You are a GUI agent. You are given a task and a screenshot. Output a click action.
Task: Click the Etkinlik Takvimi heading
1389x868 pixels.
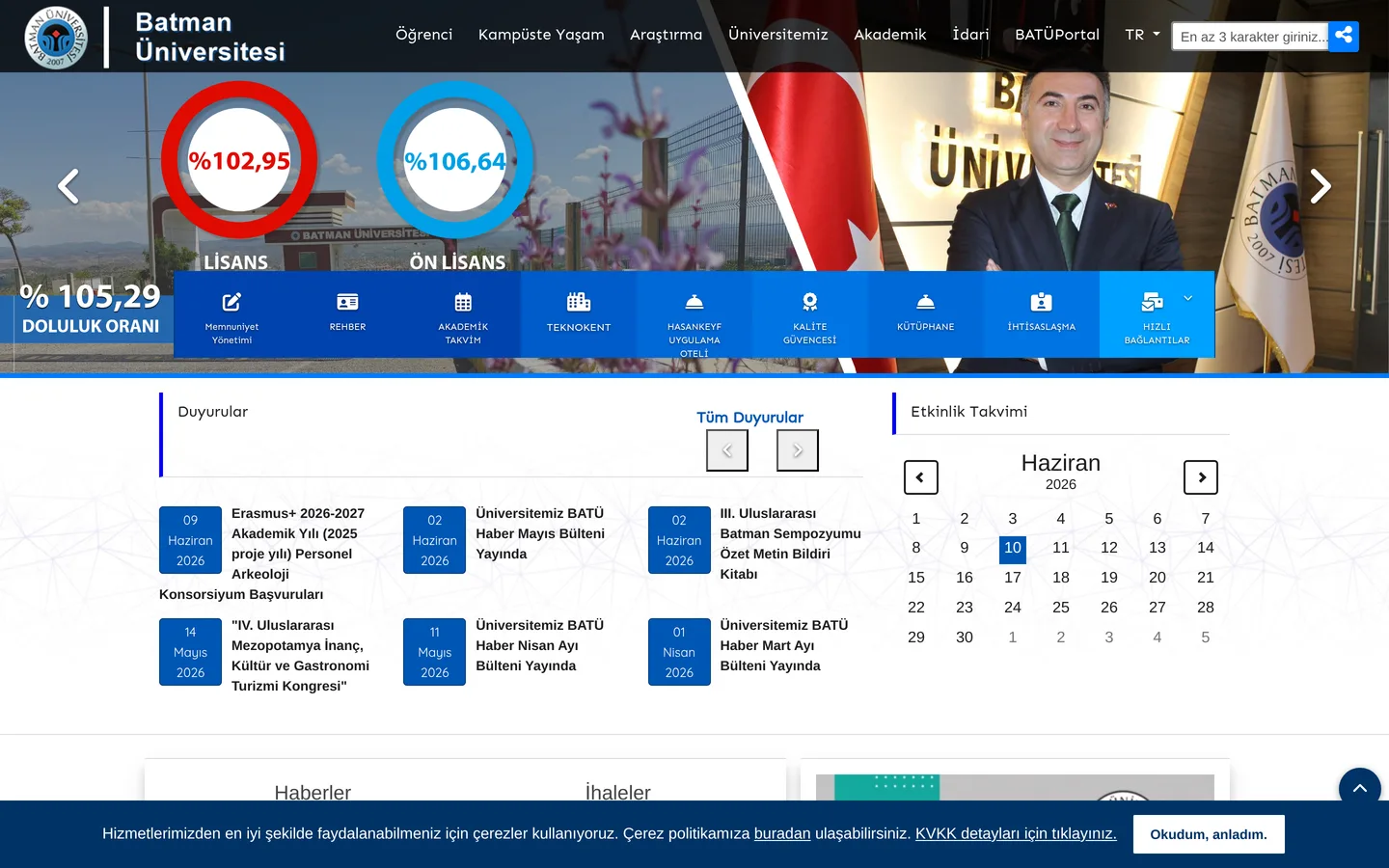969,412
